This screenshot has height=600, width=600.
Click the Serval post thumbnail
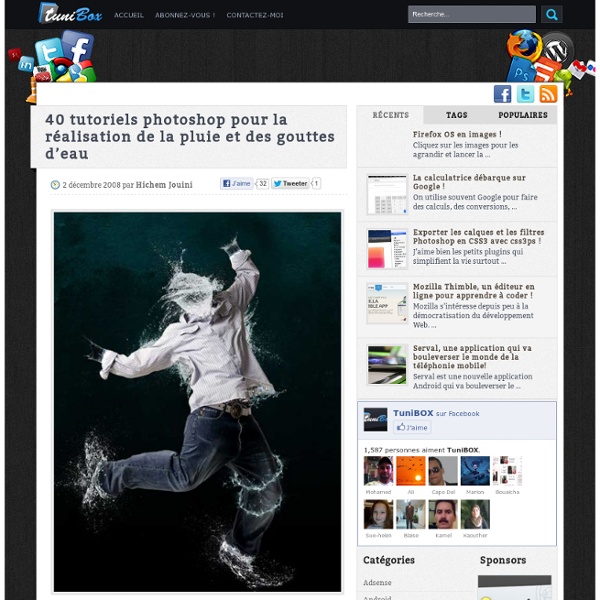coord(387,365)
